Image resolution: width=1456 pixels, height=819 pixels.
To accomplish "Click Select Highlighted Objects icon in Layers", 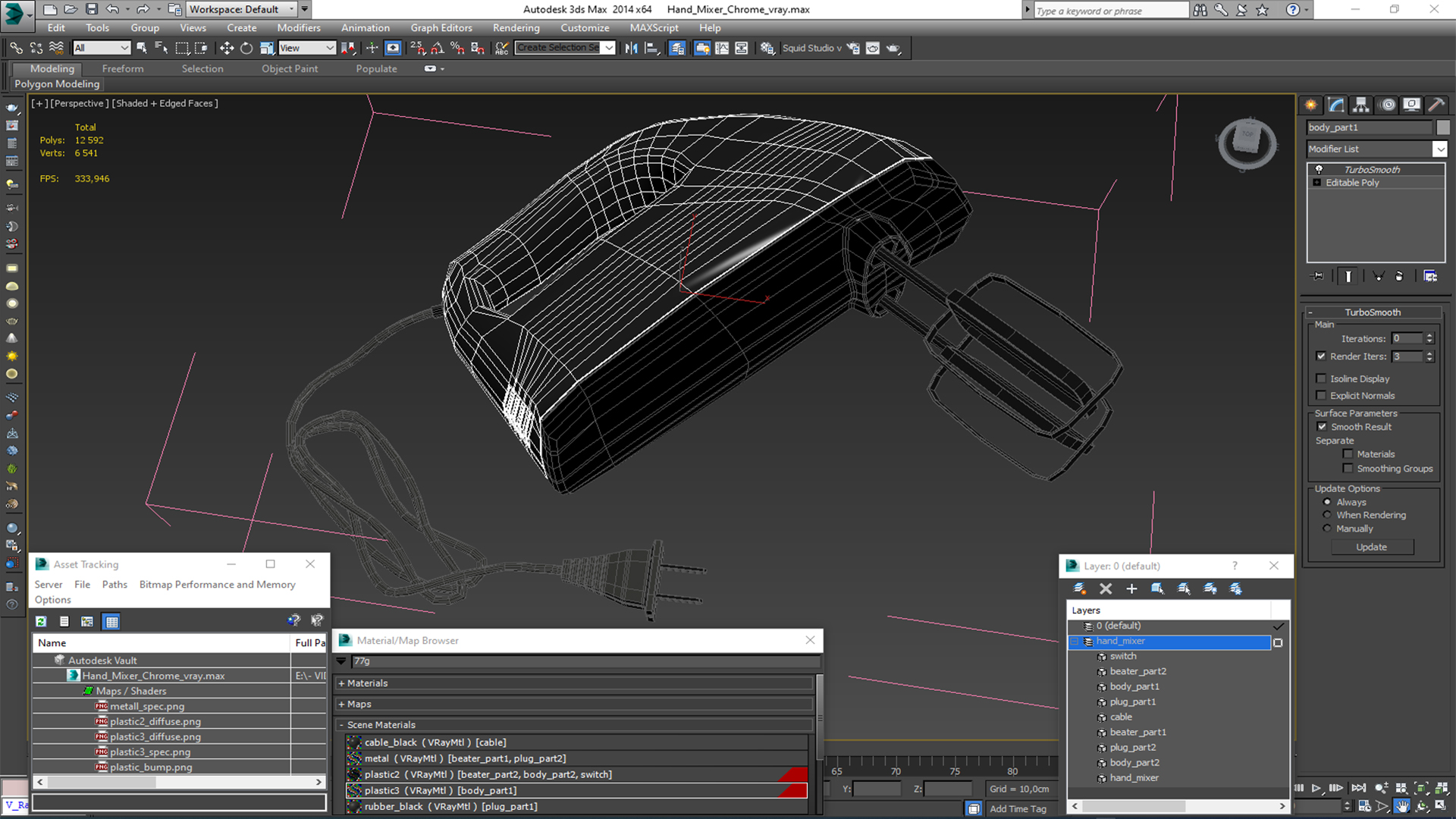I will click(1157, 588).
